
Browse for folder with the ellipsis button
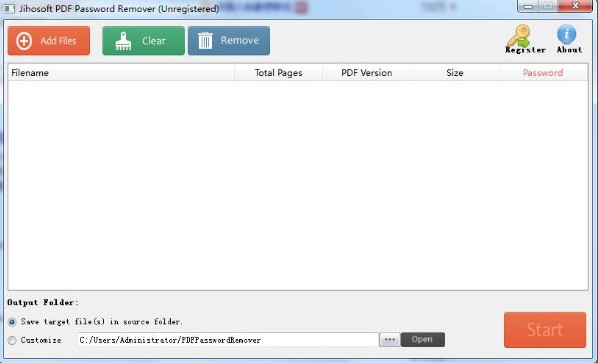pyautogui.click(x=389, y=339)
